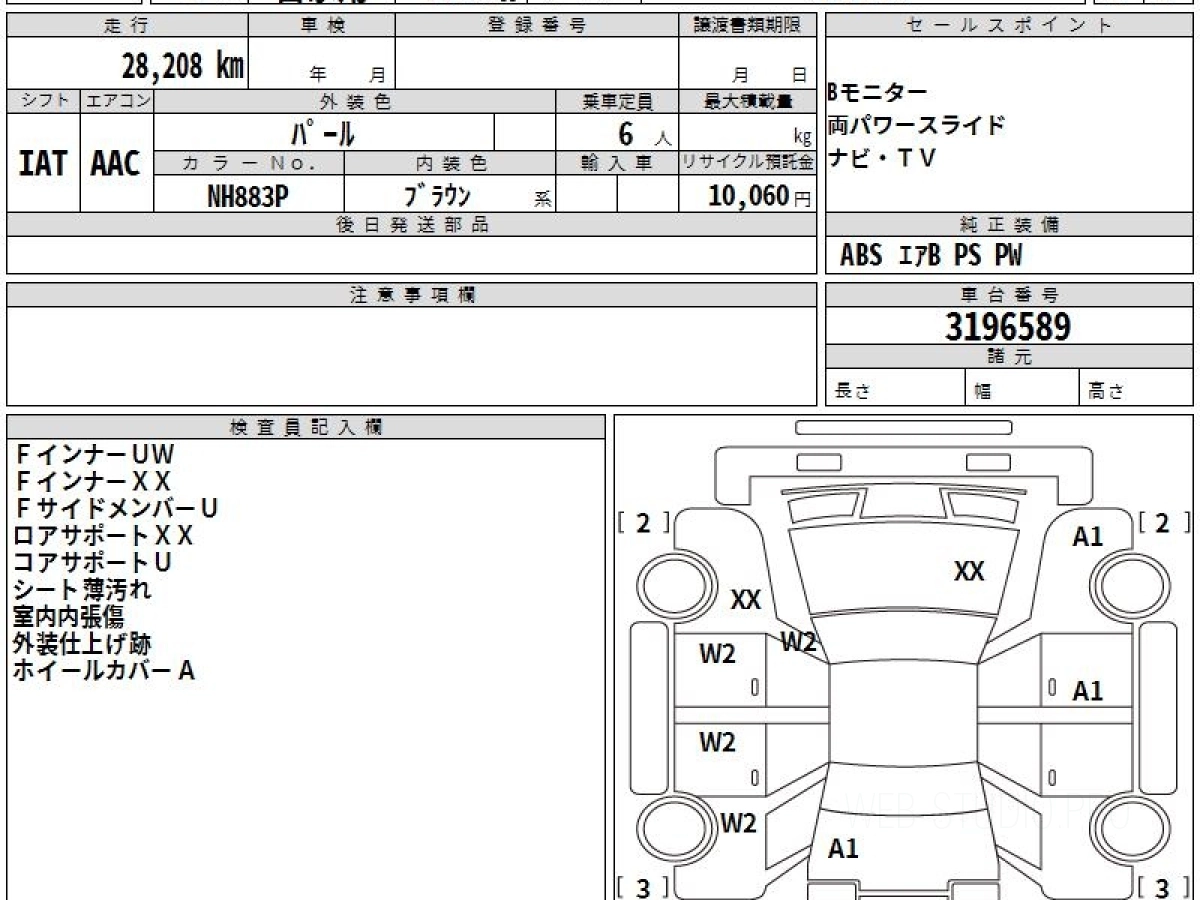The image size is (1200, 900).
Task: Click the パール exterior color value
Action: [323, 133]
